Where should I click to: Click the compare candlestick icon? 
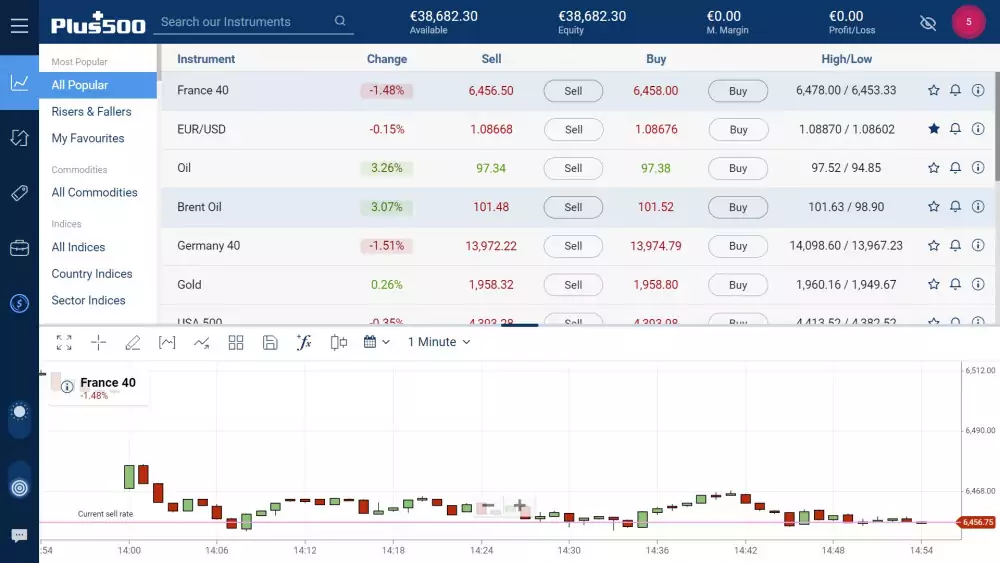(339, 342)
